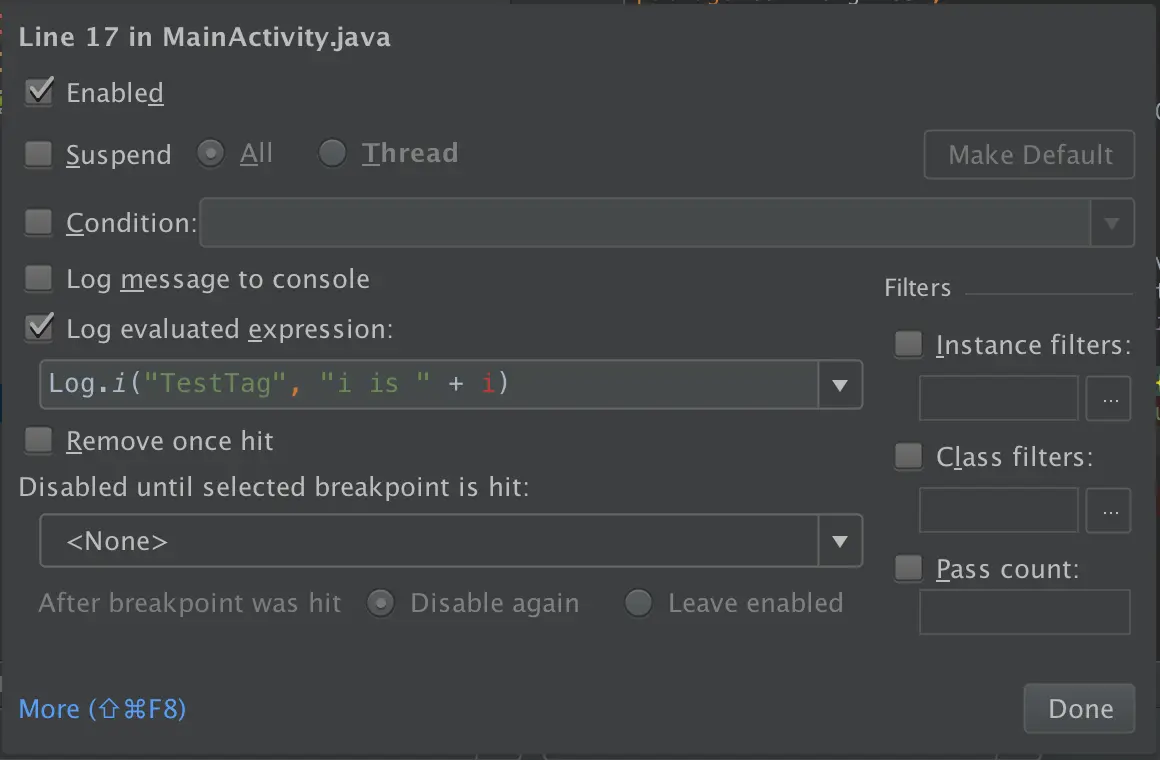Expand the evaluated expression history dropdown
1160x760 pixels.
tap(839, 385)
